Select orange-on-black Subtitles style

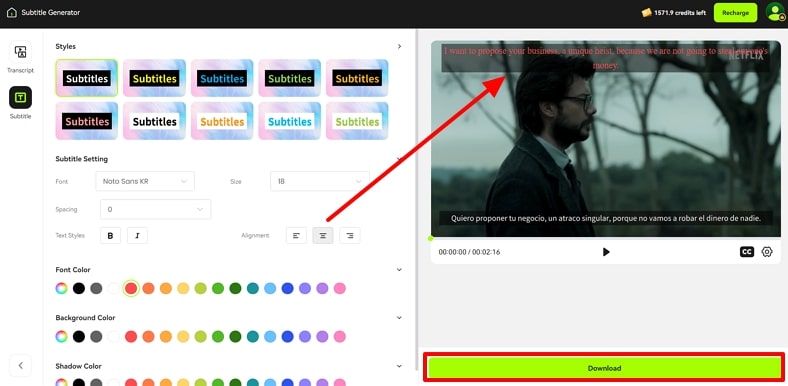tap(357, 78)
